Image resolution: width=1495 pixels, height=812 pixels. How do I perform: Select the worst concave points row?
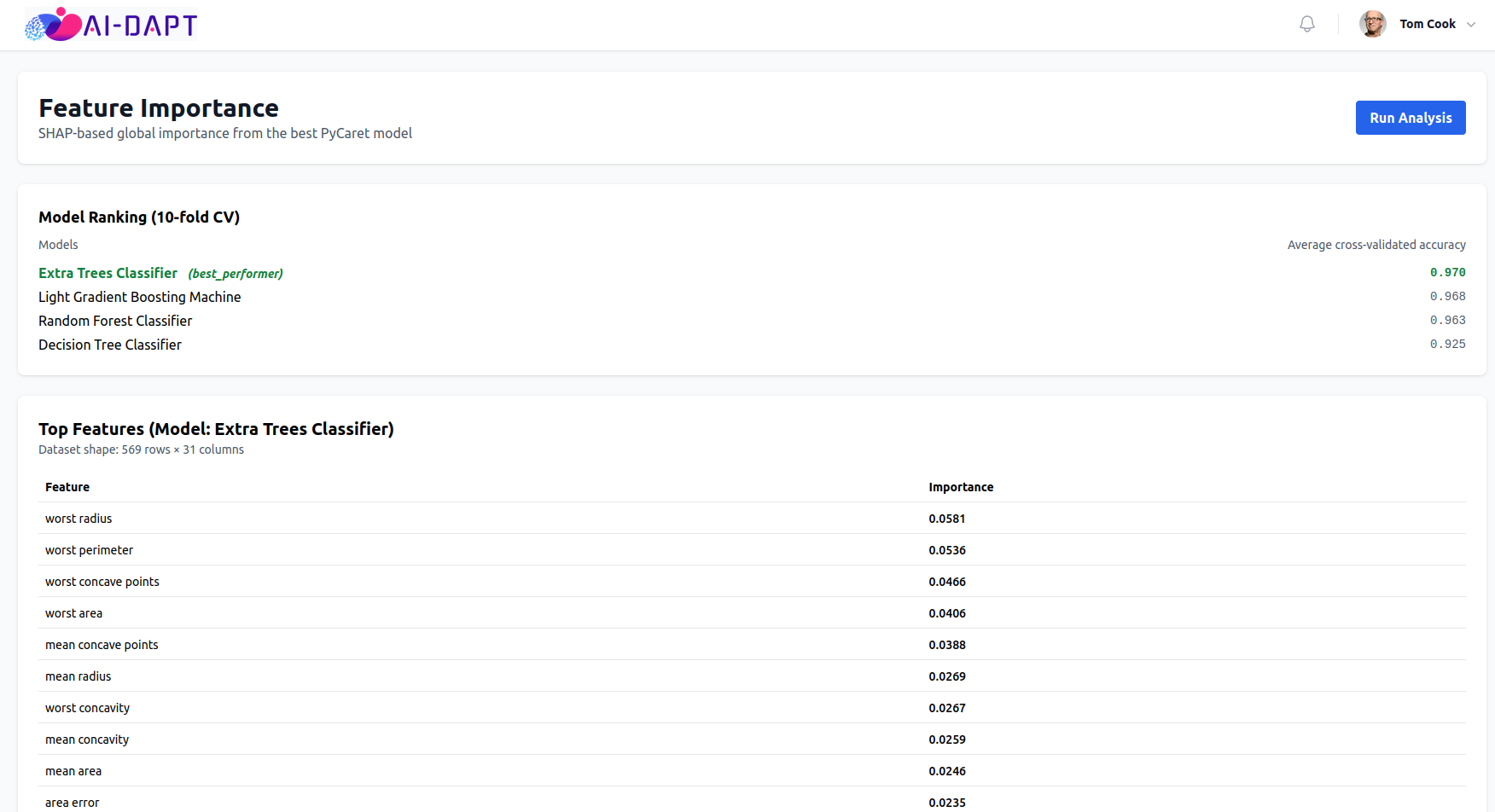[752, 582]
